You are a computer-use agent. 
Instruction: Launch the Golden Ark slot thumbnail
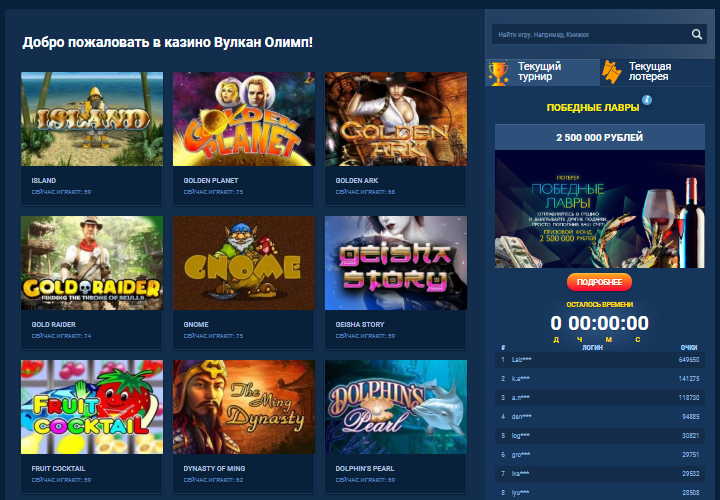[x=395, y=119]
